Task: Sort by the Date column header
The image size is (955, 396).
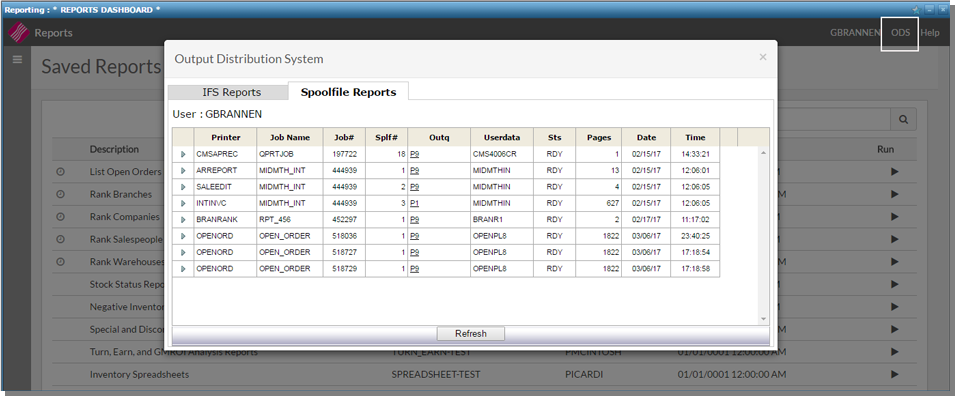Action: [646, 138]
